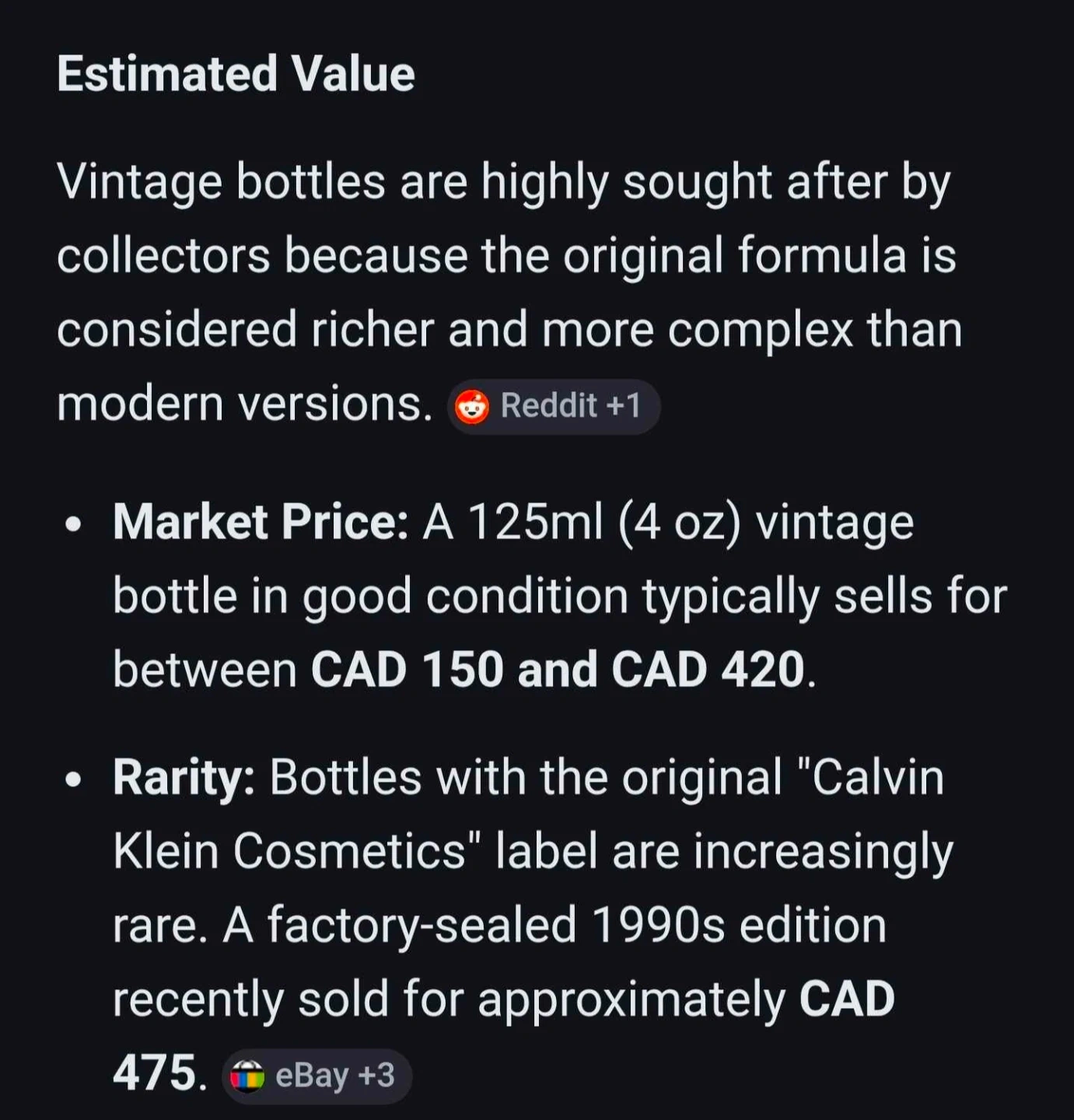Select the "Estimated Value" heading

236,74
